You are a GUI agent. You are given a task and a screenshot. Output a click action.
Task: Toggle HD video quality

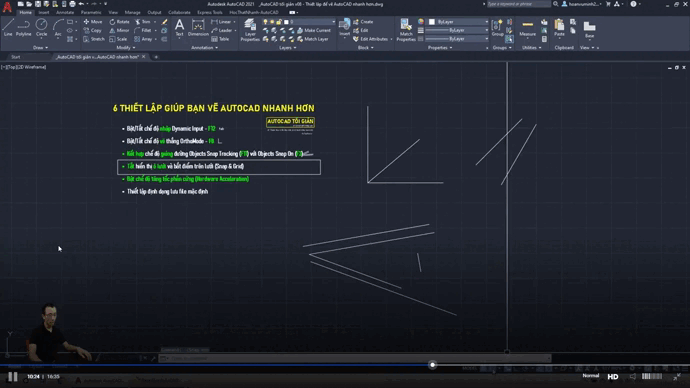[x=613, y=377]
